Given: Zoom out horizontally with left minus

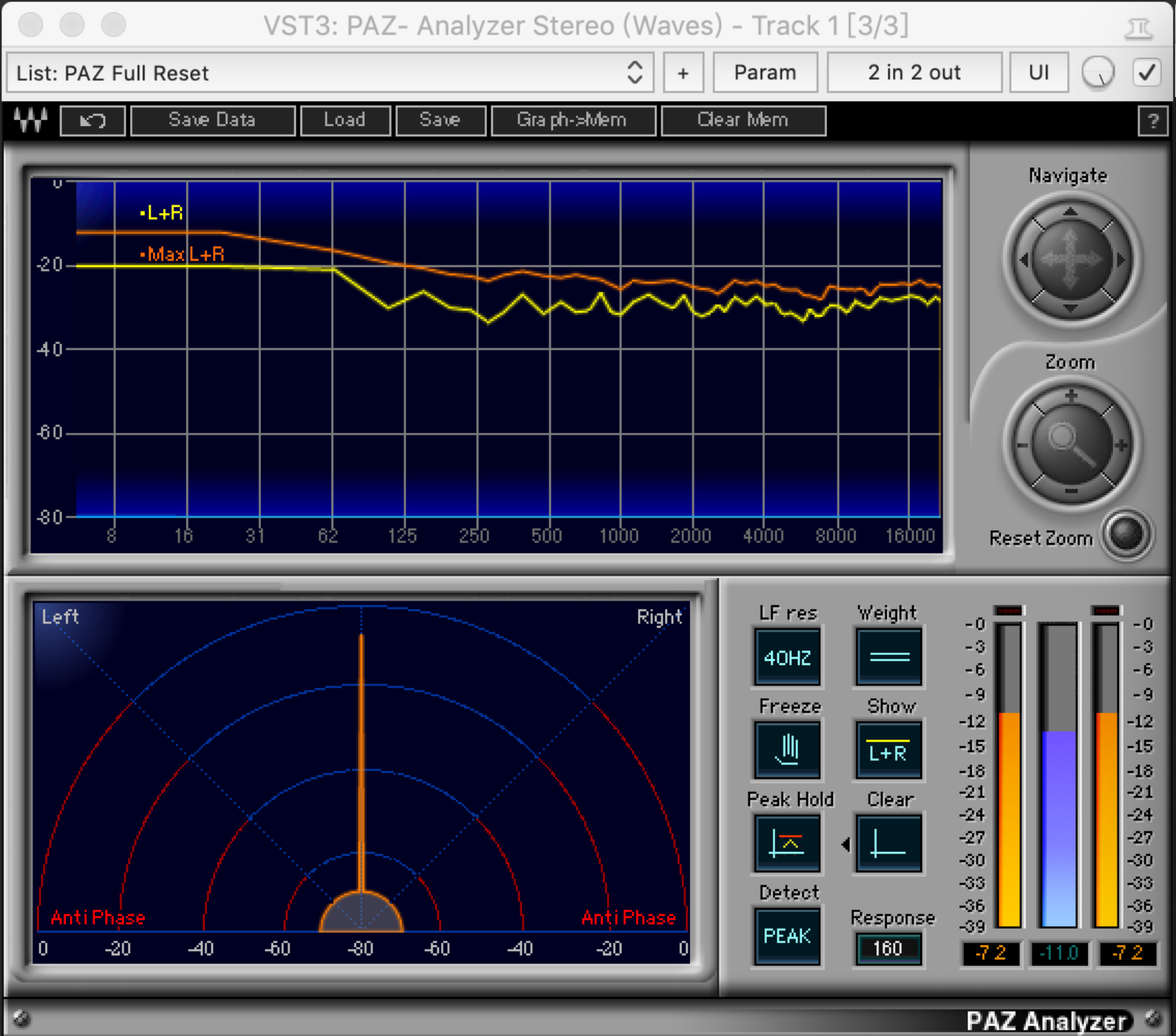Looking at the screenshot, I should coord(1022,446).
